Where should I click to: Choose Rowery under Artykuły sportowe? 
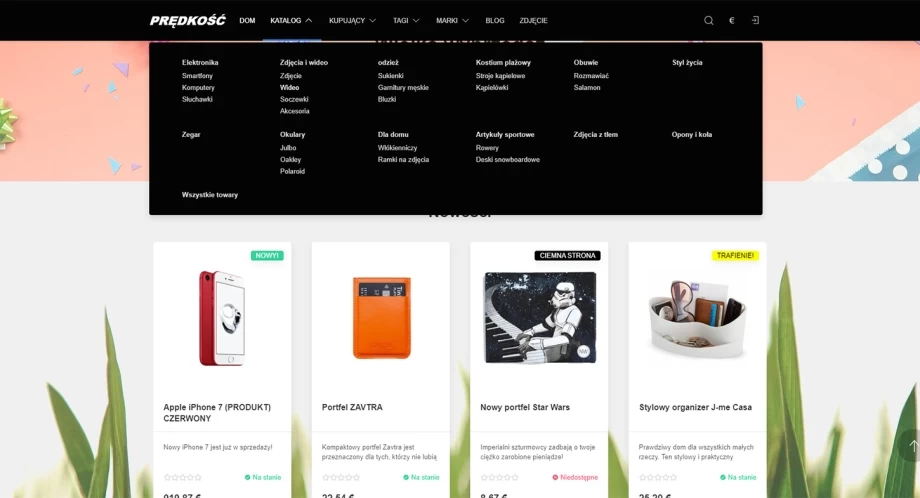(487, 148)
